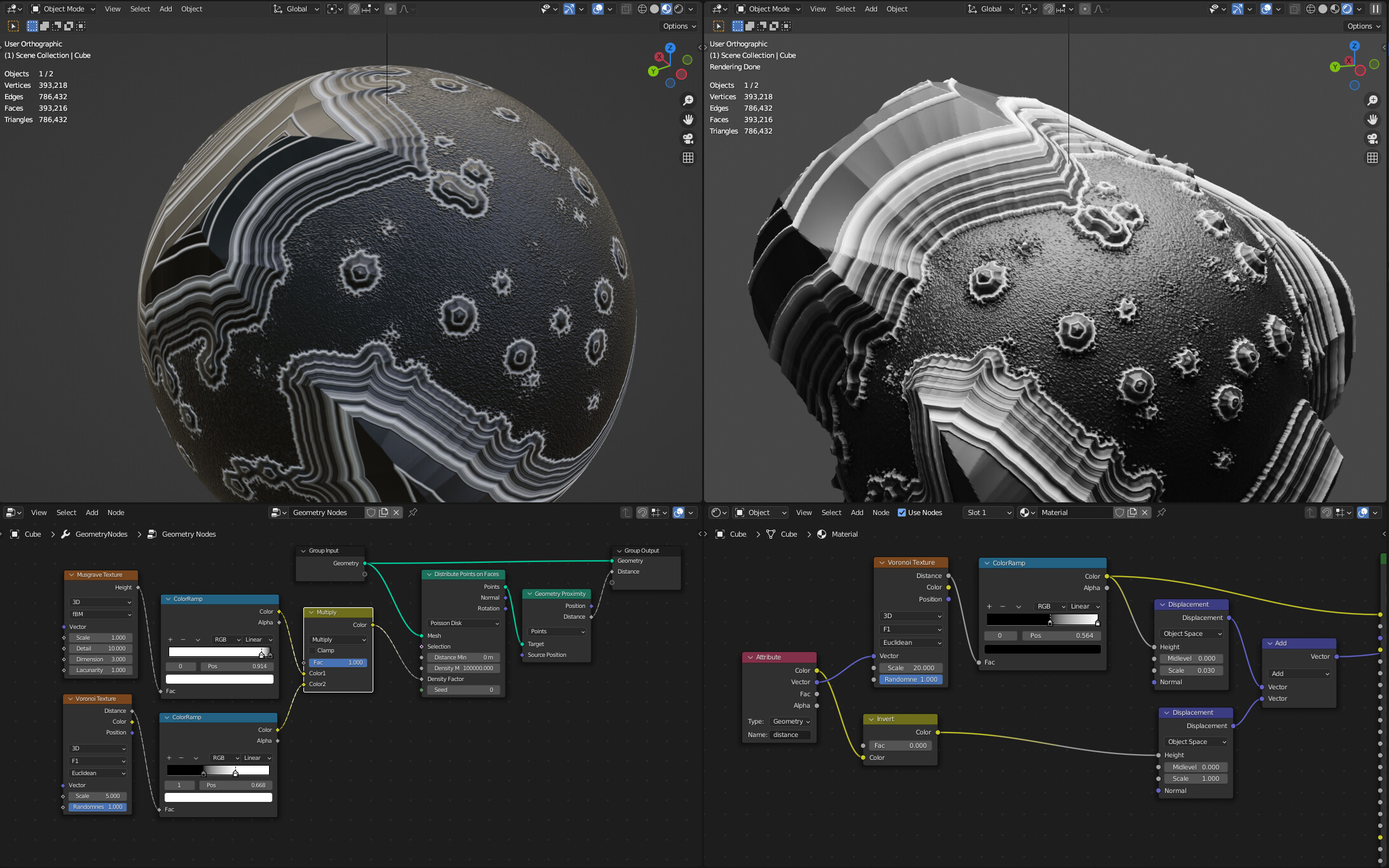Toggle camera view in left viewport
Image resolution: width=1389 pixels, height=868 pixels.
(688, 139)
